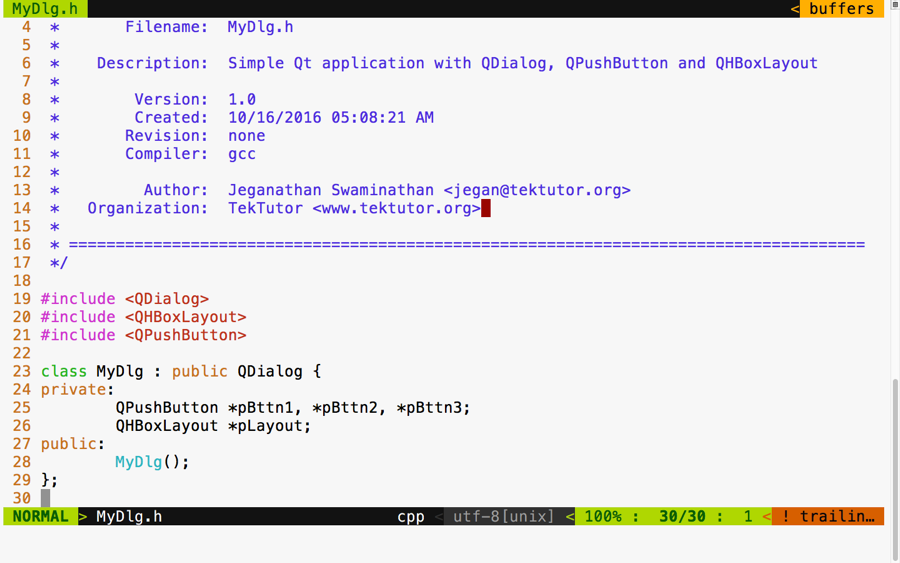Click 'QHBoxLayout' in the description comment

pos(766,63)
